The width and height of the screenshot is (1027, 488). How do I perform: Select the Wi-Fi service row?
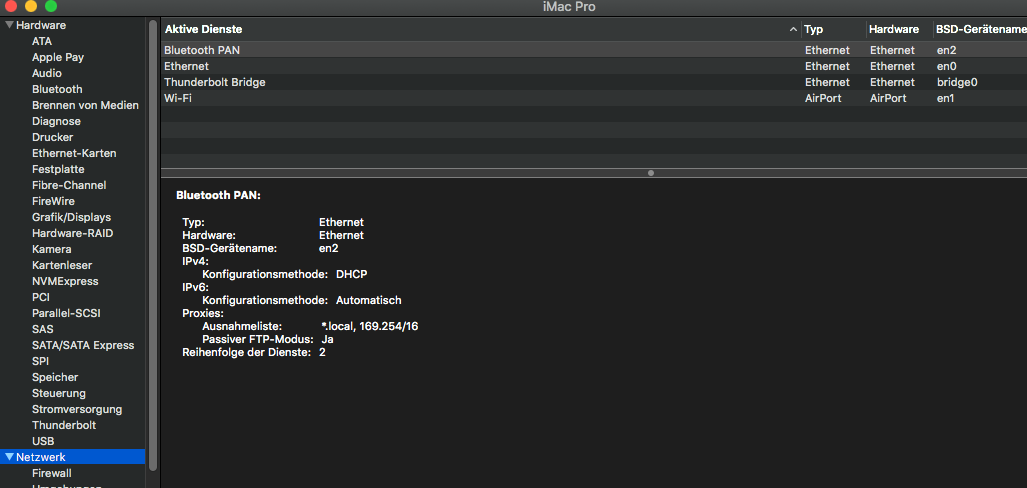pos(594,98)
